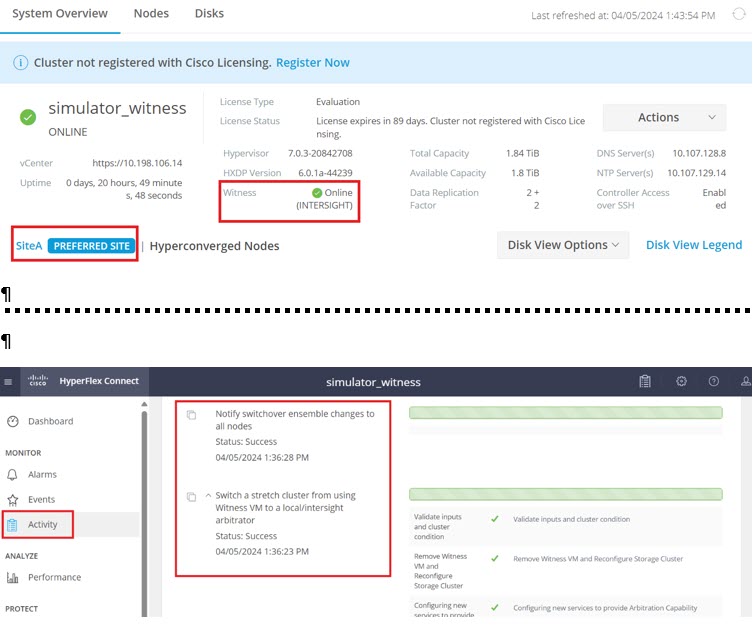The height and width of the screenshot is (633, 753).
Task: Click the PREFERRED SITE badge
Action: pos(91,246)
